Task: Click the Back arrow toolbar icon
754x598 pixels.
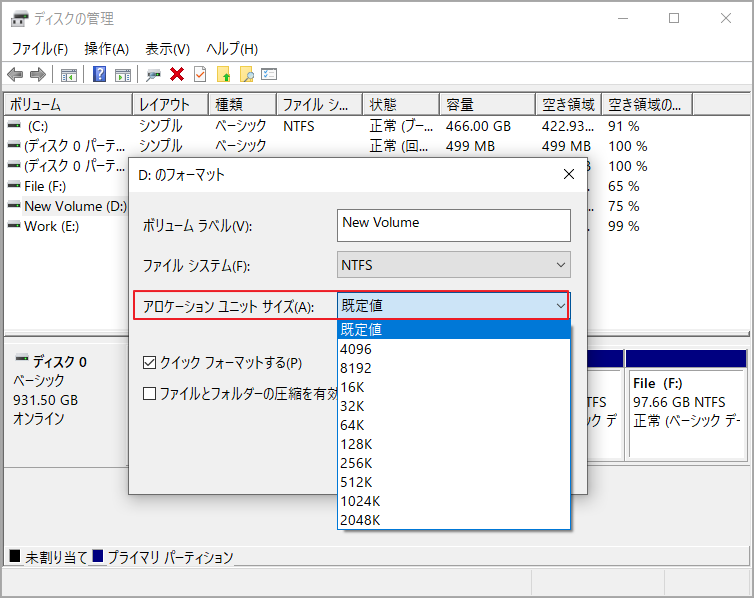Action: tap(15, 75)
